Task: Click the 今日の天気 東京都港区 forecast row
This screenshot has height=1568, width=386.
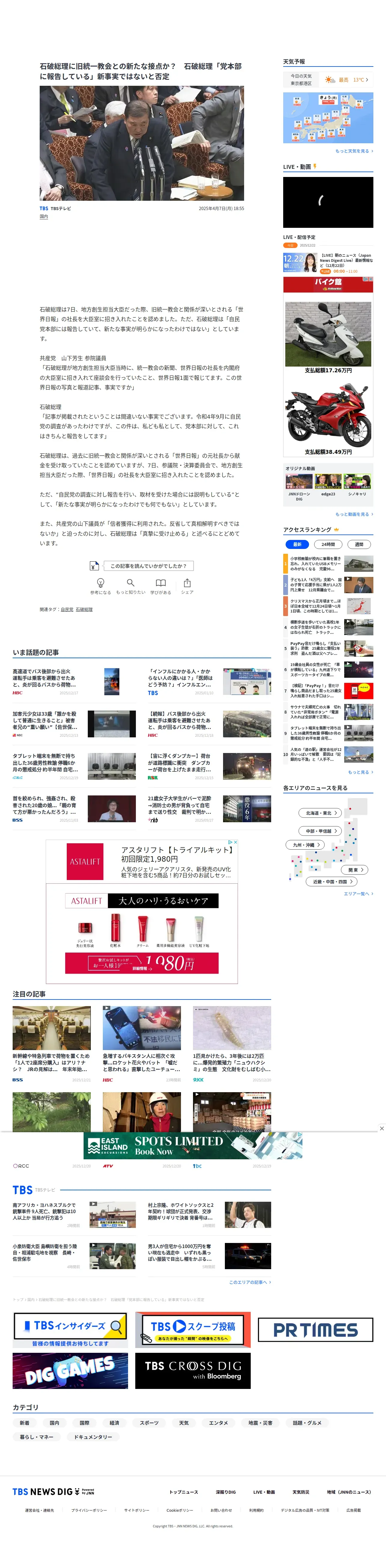Action: 328,80
